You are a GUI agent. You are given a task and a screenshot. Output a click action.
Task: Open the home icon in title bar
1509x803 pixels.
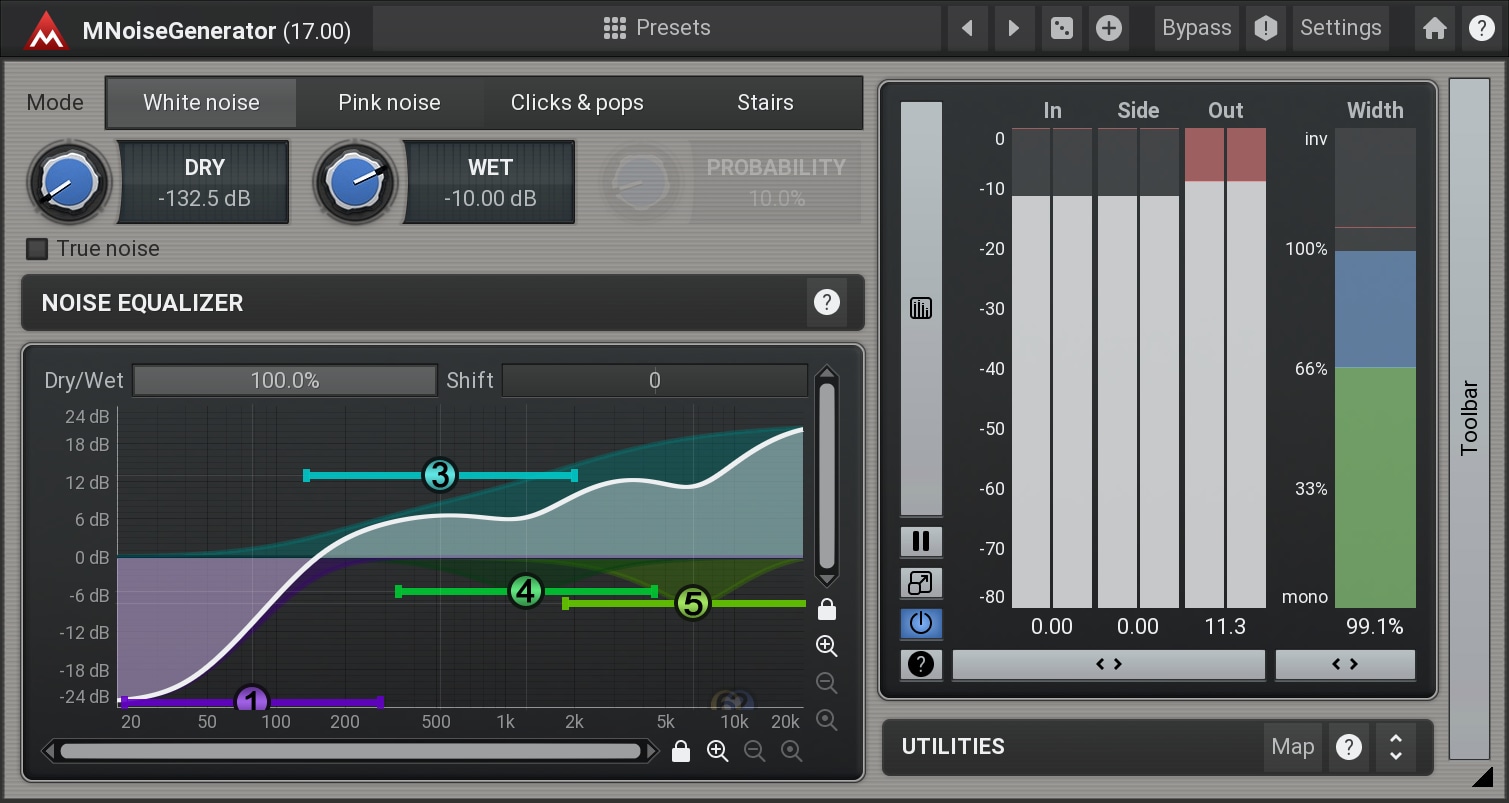(1434, 28)
